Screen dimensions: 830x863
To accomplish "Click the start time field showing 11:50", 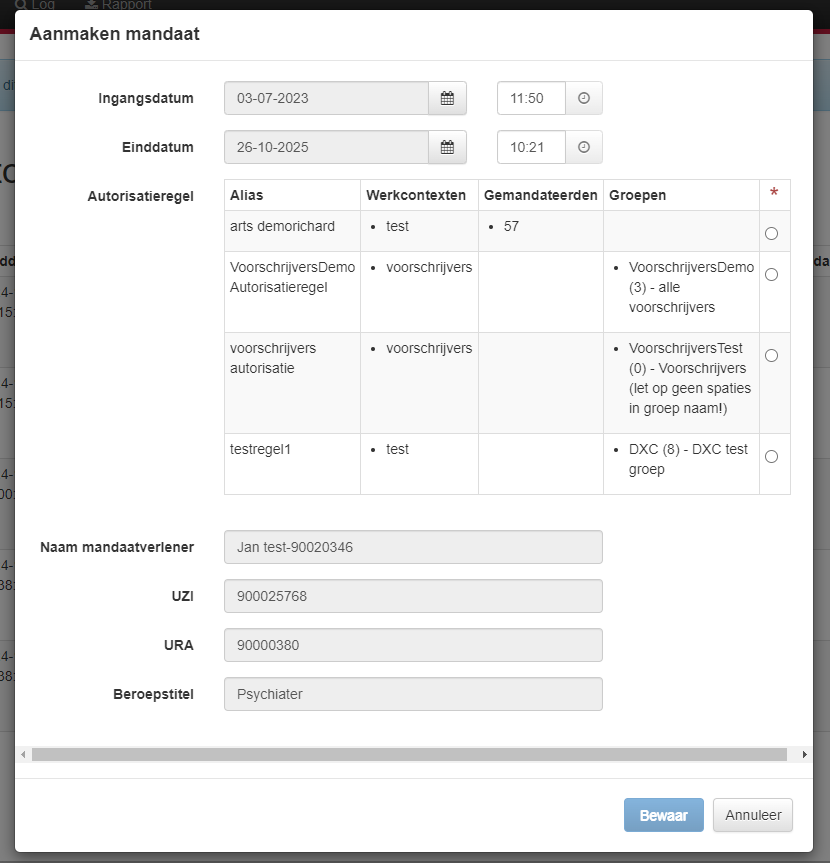I will (531, 98).
